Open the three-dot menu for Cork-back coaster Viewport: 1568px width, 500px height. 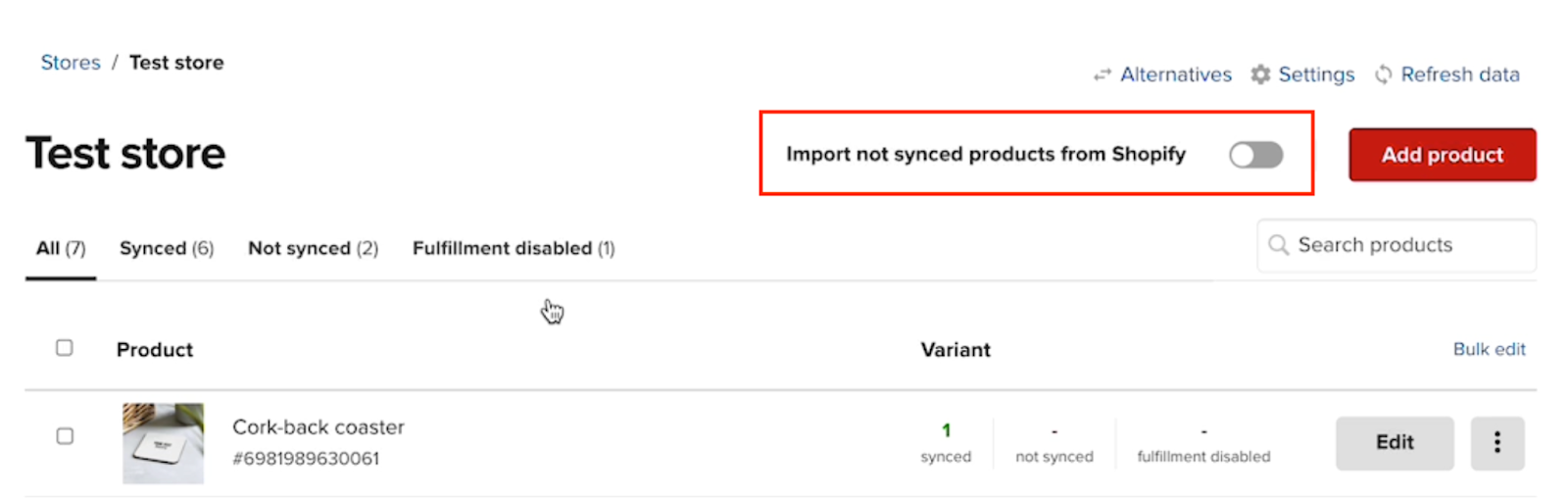coord(1496,443)
